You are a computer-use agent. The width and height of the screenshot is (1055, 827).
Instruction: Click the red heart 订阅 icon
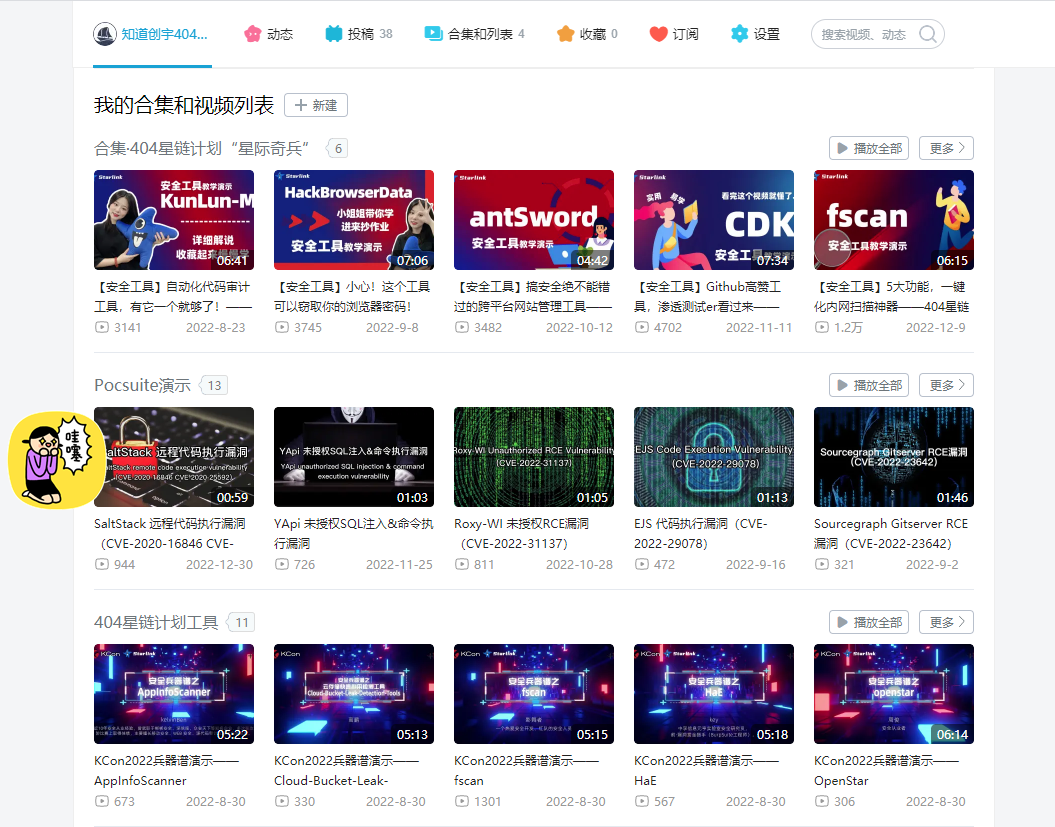click(x=658, y=34)
